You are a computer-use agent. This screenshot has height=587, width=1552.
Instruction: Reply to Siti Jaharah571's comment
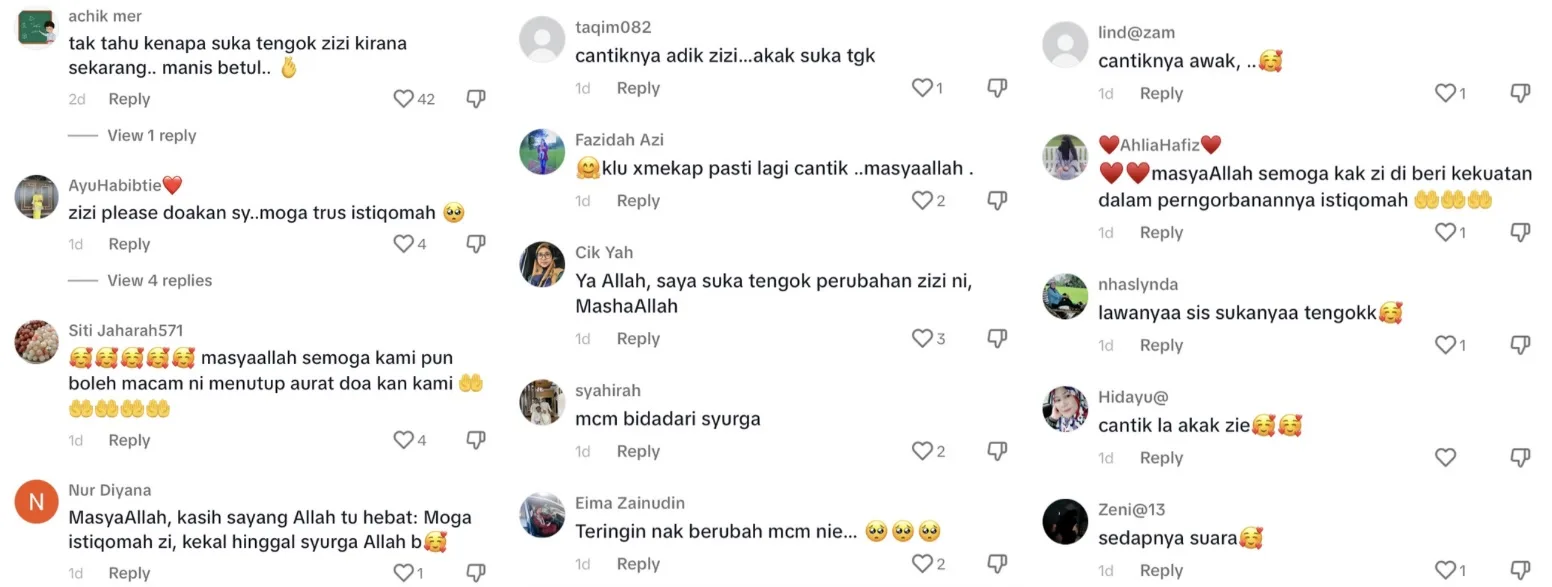point(129,441)
